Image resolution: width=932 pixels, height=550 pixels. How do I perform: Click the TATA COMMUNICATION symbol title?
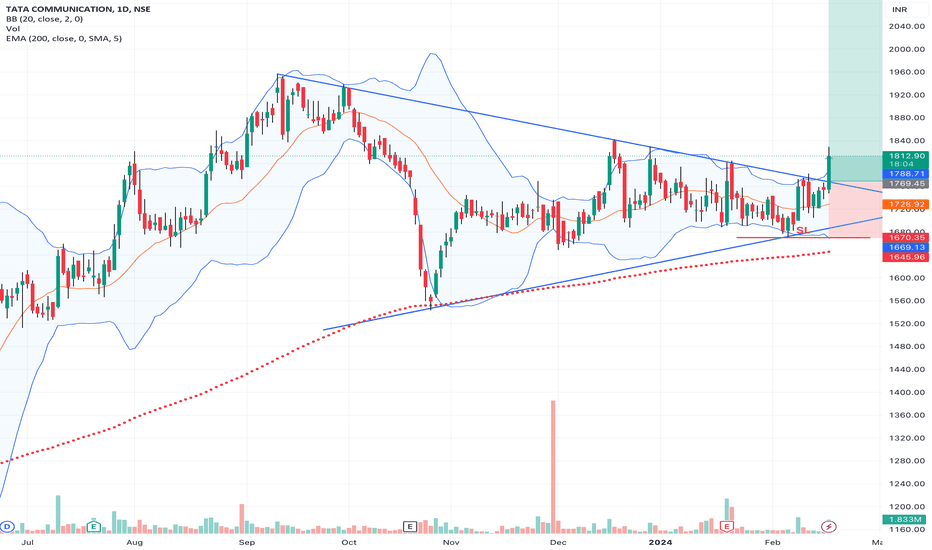click(78, 9)
